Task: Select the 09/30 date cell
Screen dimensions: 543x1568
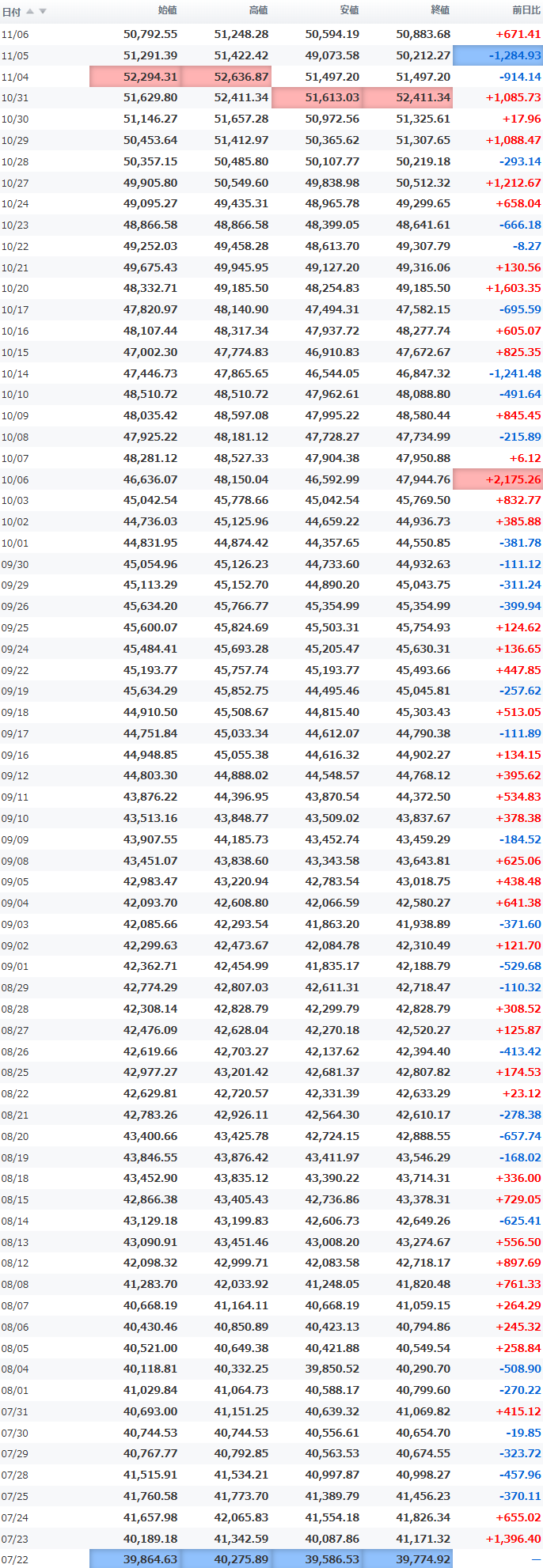Action: pyautogui.click(x=15, y=564)
